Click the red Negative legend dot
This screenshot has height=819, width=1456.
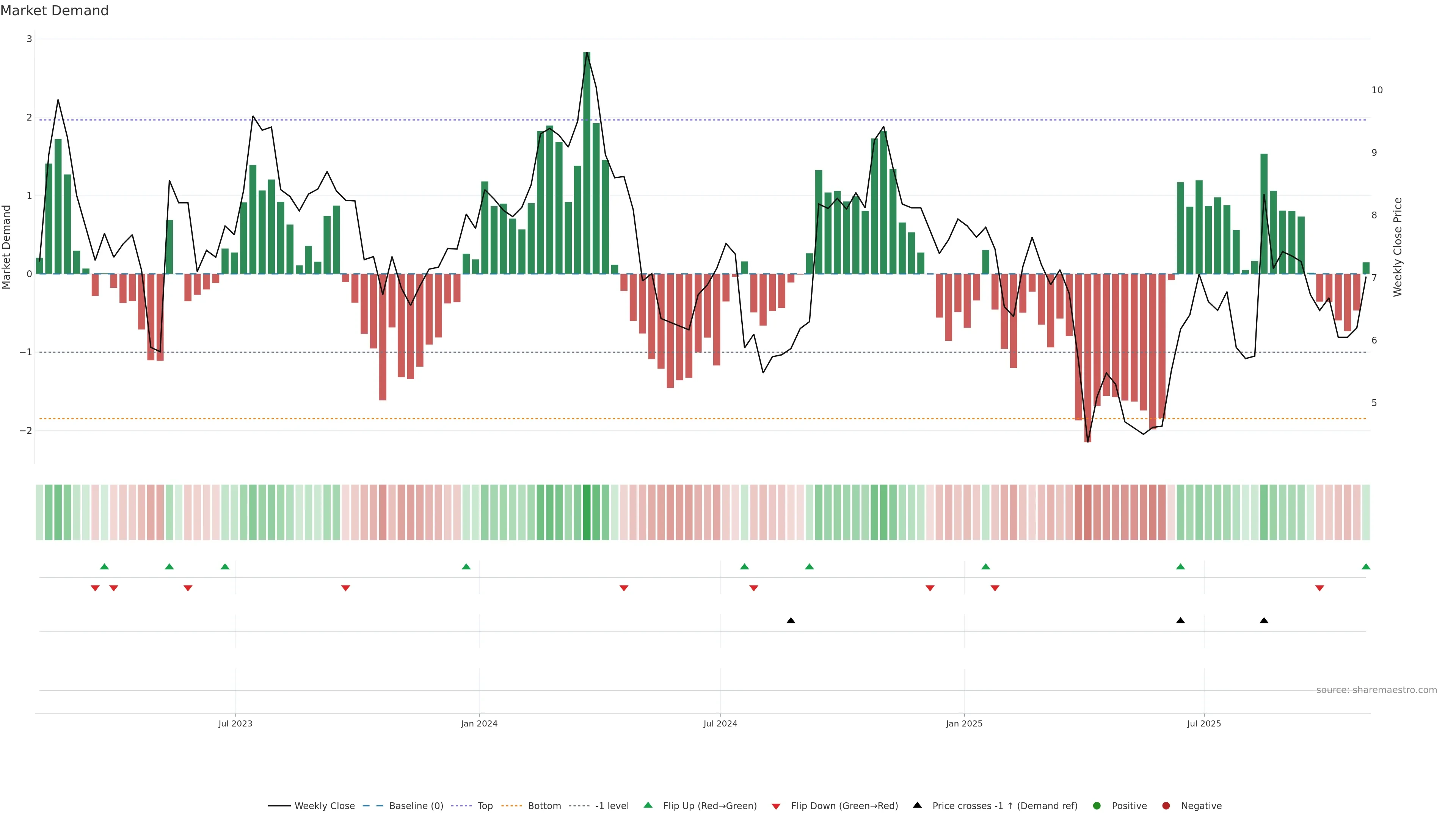coord(1166,806)
